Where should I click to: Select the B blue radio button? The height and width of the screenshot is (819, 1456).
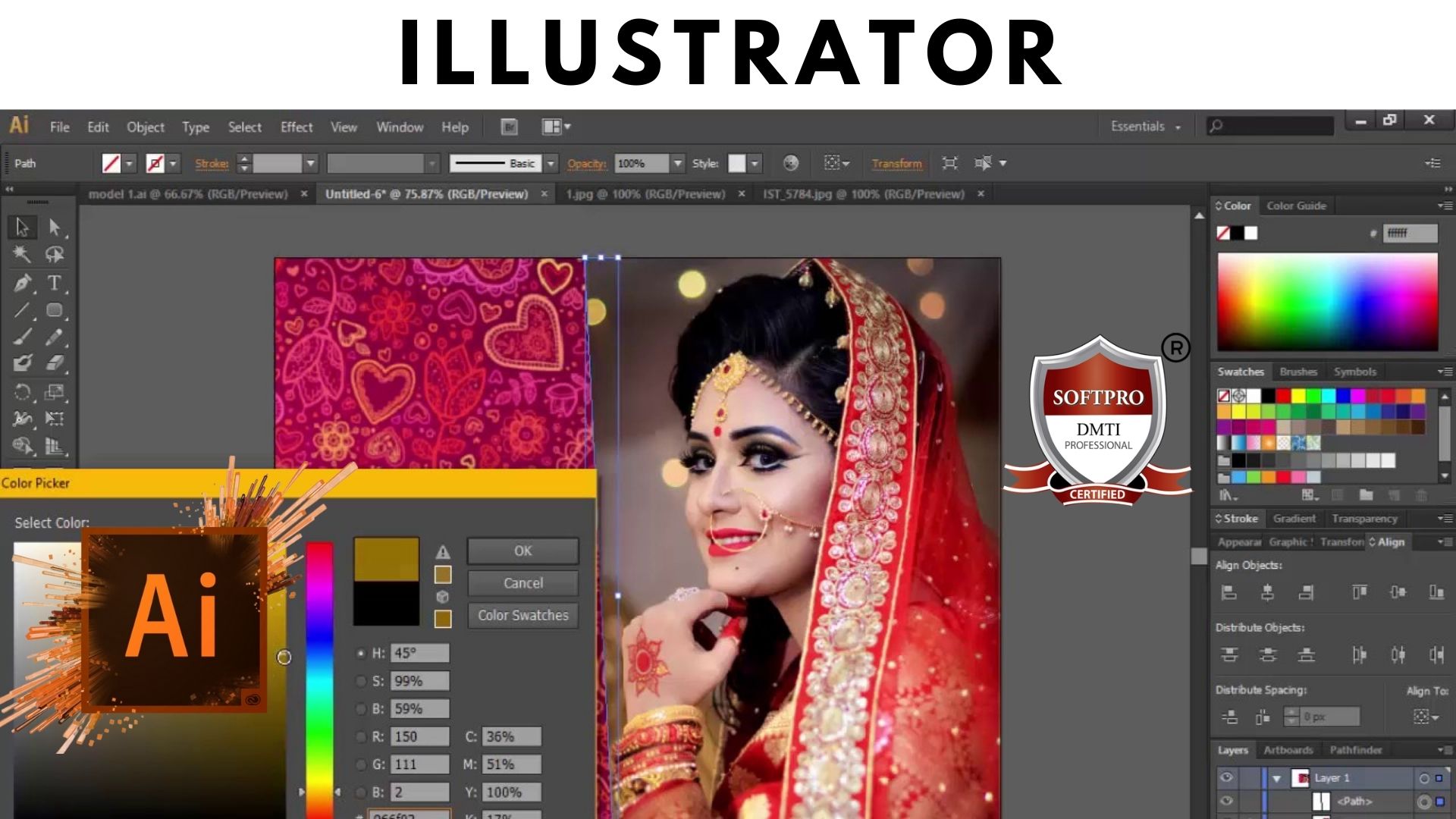(361, 792)
